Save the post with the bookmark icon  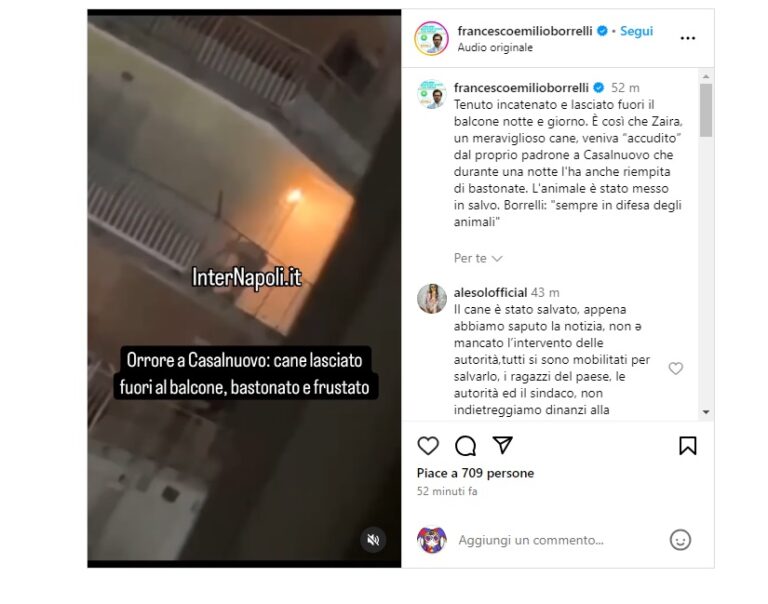click(688, 445)
